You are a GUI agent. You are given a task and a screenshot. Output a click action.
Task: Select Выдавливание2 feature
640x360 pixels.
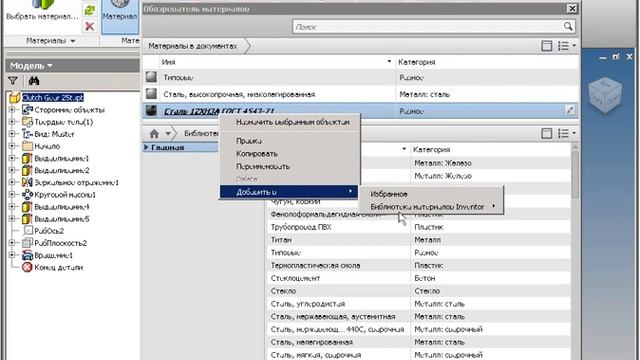coord(61,170)
